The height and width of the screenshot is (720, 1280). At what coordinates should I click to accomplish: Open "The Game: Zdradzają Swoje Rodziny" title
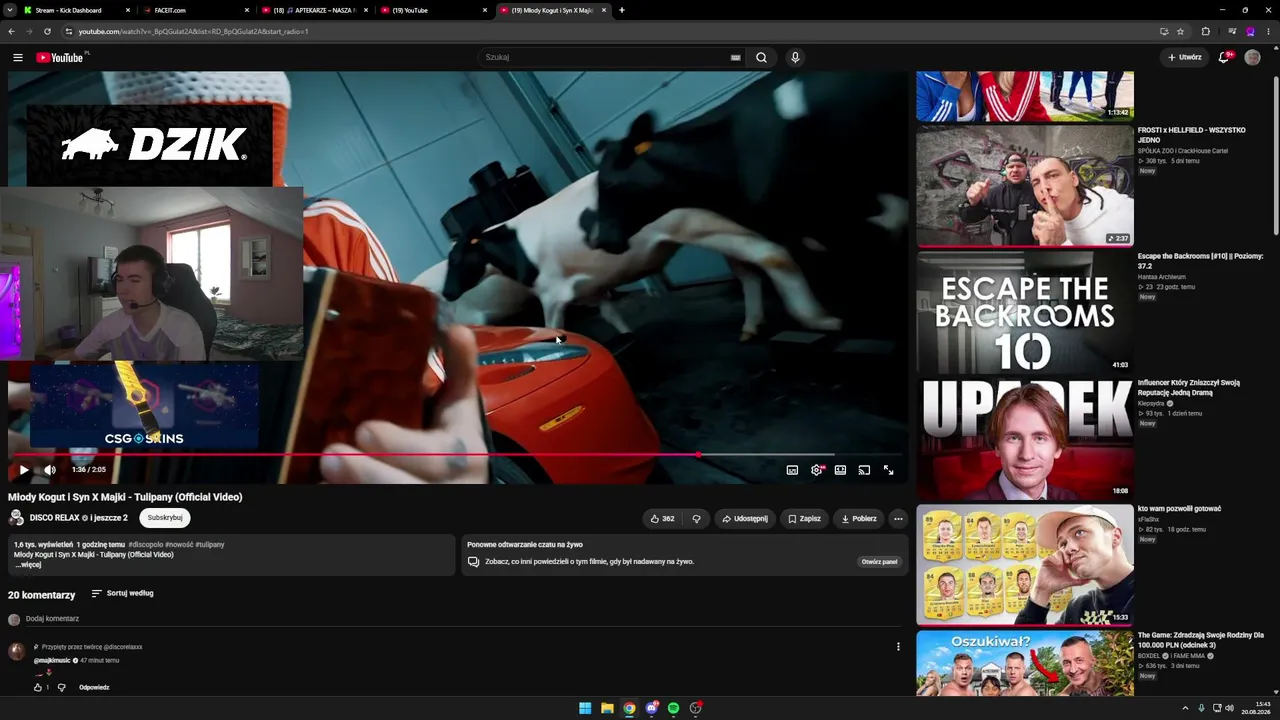click(1201, 640)
